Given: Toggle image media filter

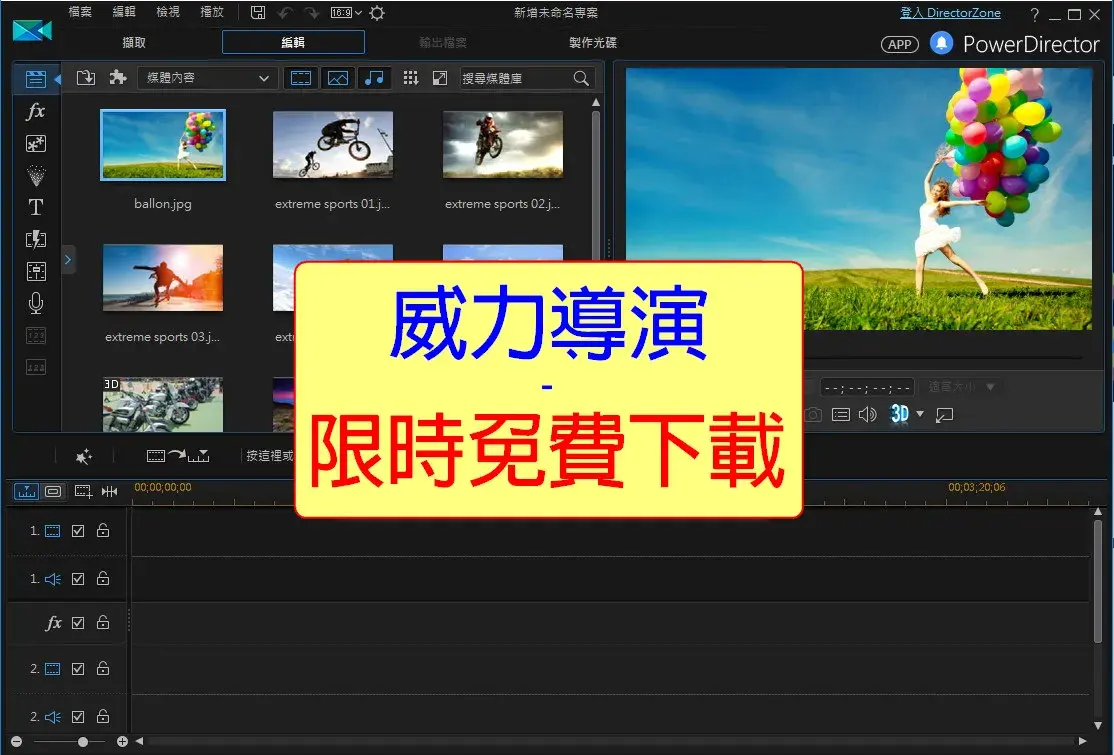Looking at the screenshot, I should point(338,78).
